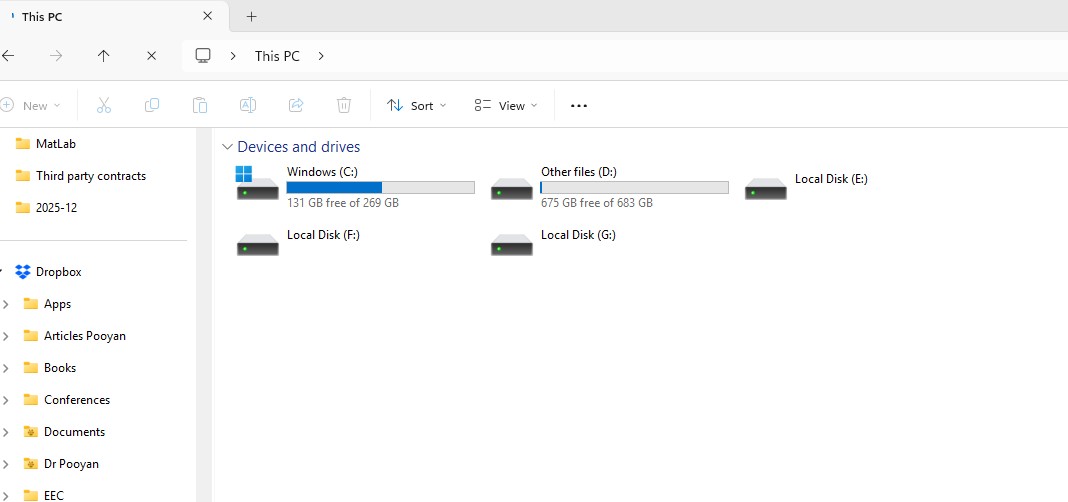
Task: Open a new tab with plus button
Action: tap(251, 16)
